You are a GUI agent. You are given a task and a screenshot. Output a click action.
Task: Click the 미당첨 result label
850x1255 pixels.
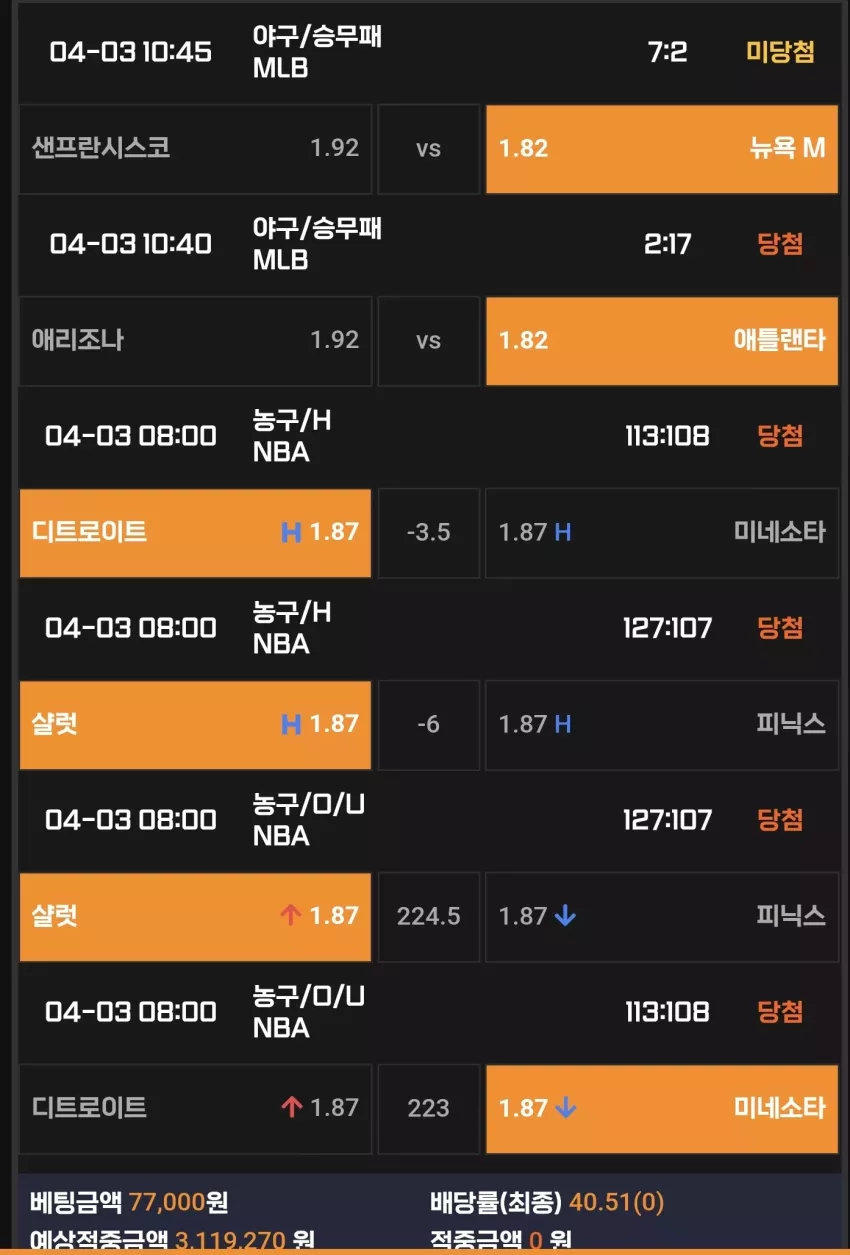tap(780, 52)
